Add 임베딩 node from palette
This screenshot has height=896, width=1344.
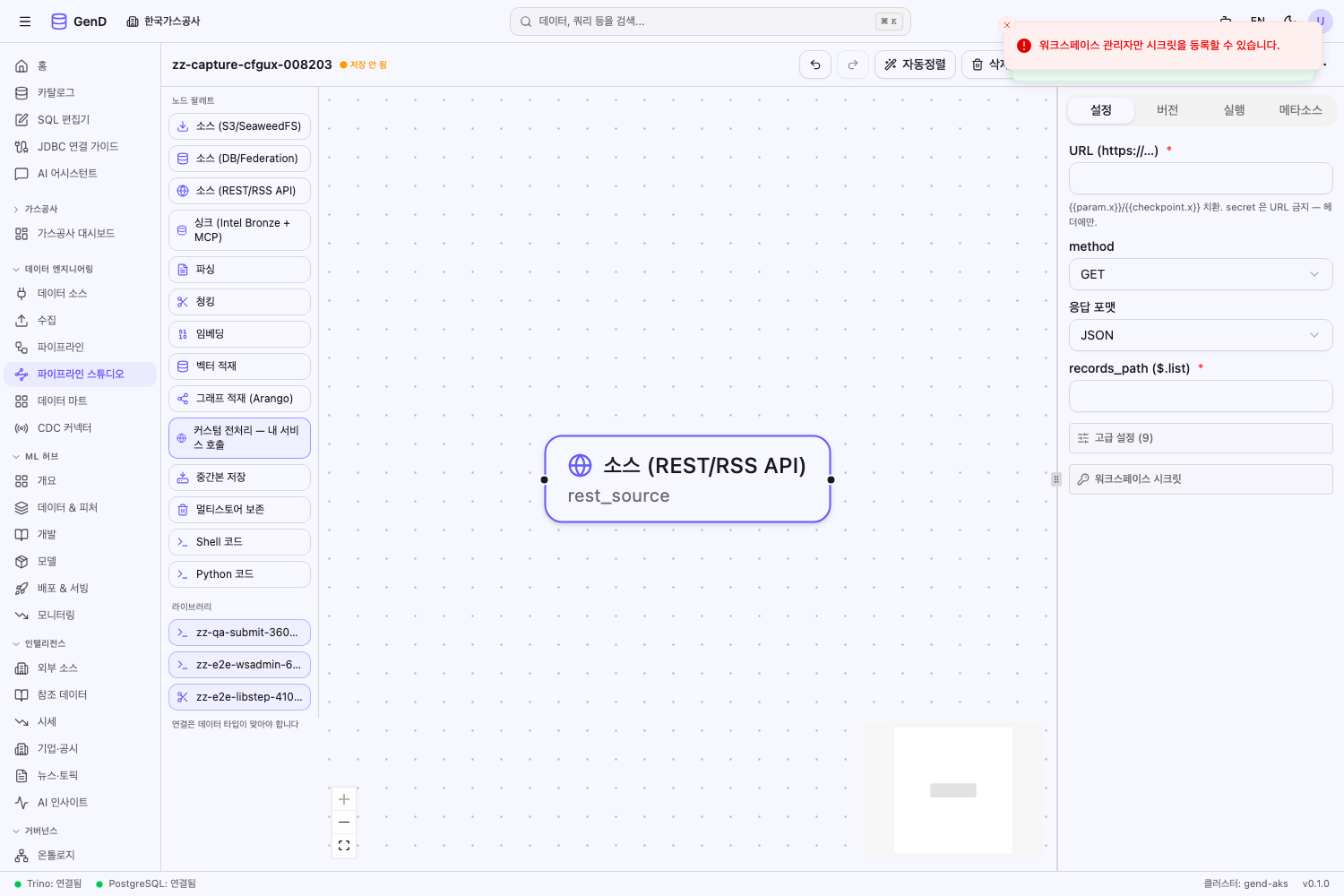pos(239,334)
